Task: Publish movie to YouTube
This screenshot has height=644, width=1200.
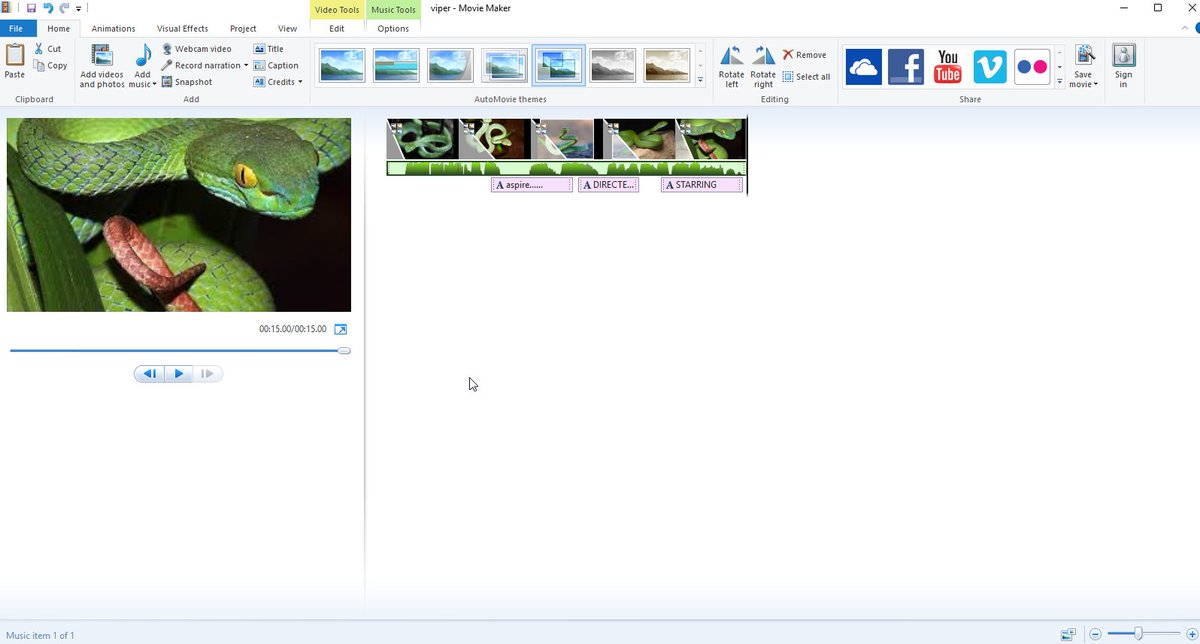Action: tap(948, 66)
